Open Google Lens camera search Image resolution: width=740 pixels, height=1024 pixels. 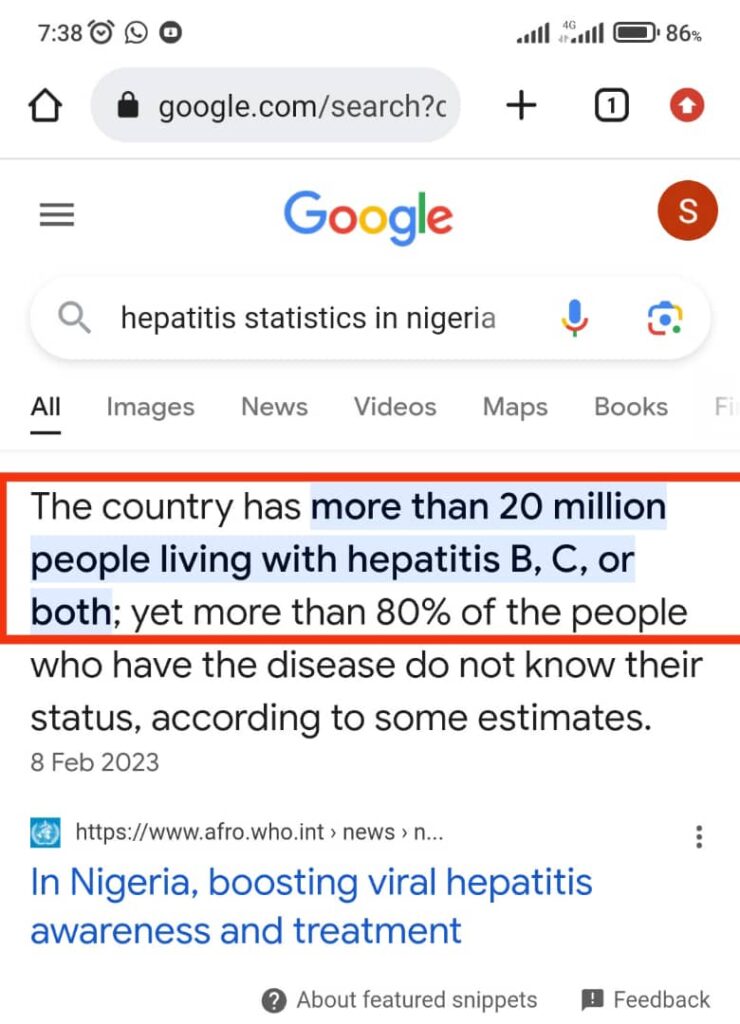(664, 319)
